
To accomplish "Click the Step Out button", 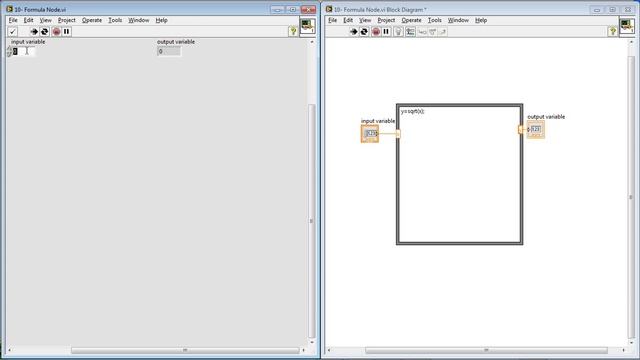I will pos(443,31).
